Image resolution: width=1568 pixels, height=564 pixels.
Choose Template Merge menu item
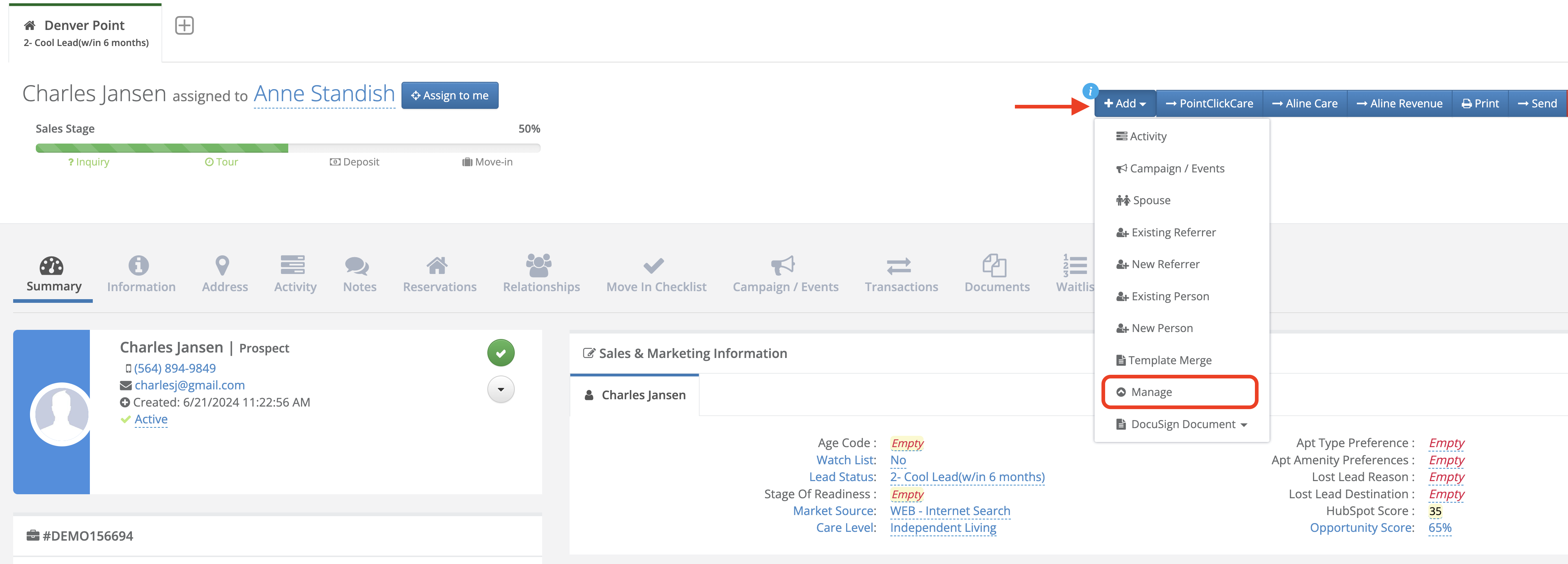[1169, 360]
